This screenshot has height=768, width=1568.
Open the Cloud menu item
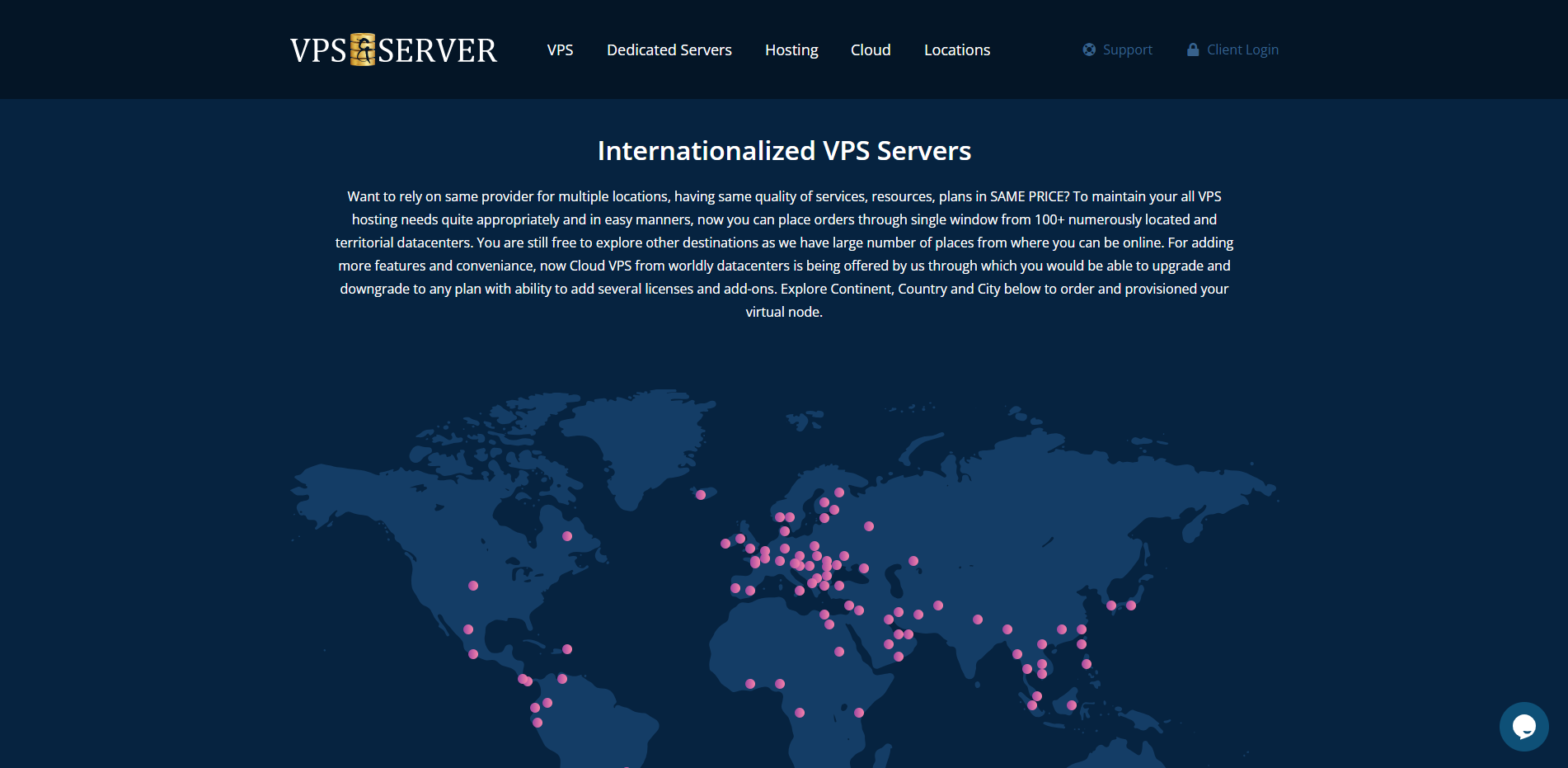[871, 50]
